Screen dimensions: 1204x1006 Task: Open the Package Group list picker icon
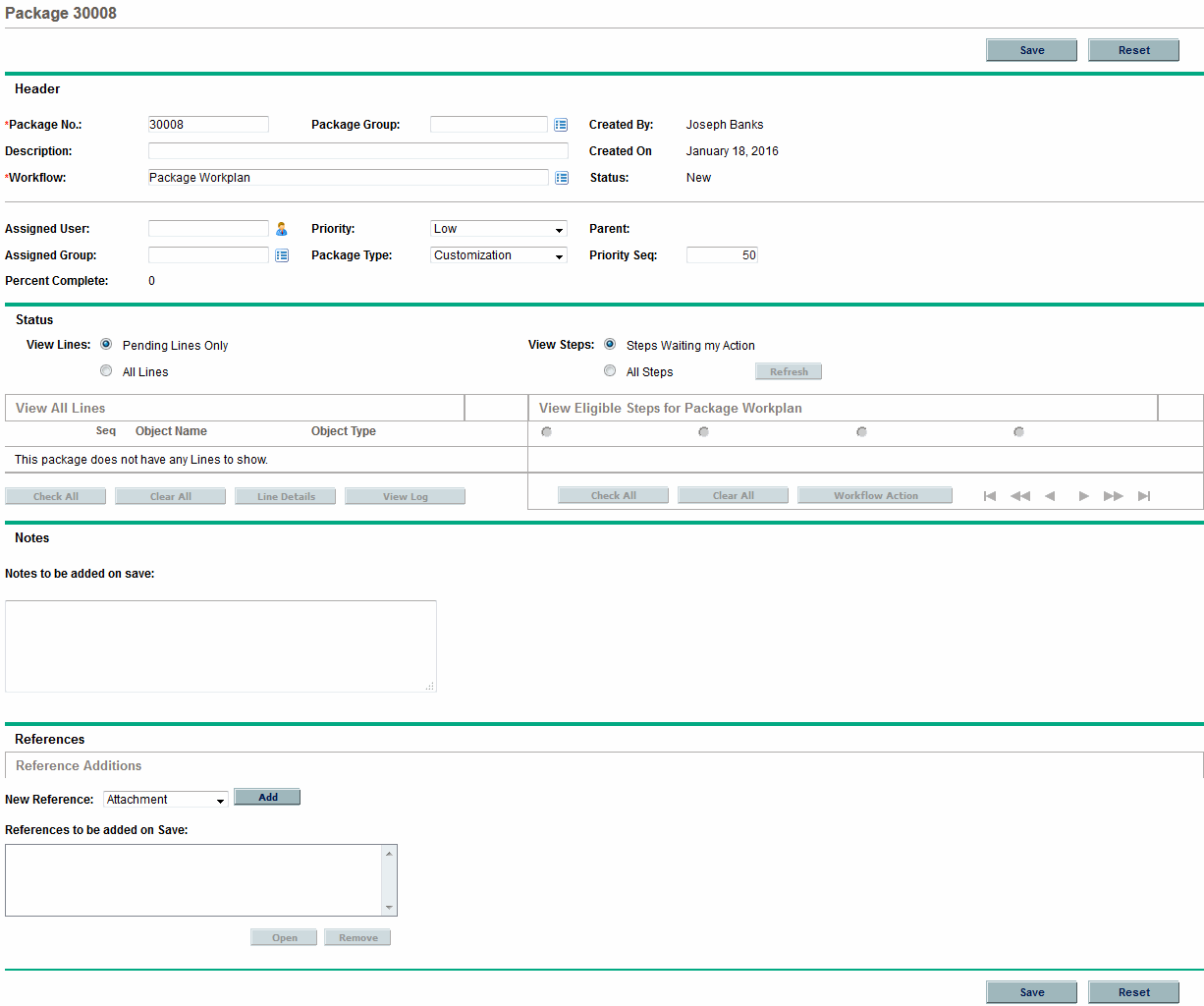[x=561, y=125]
